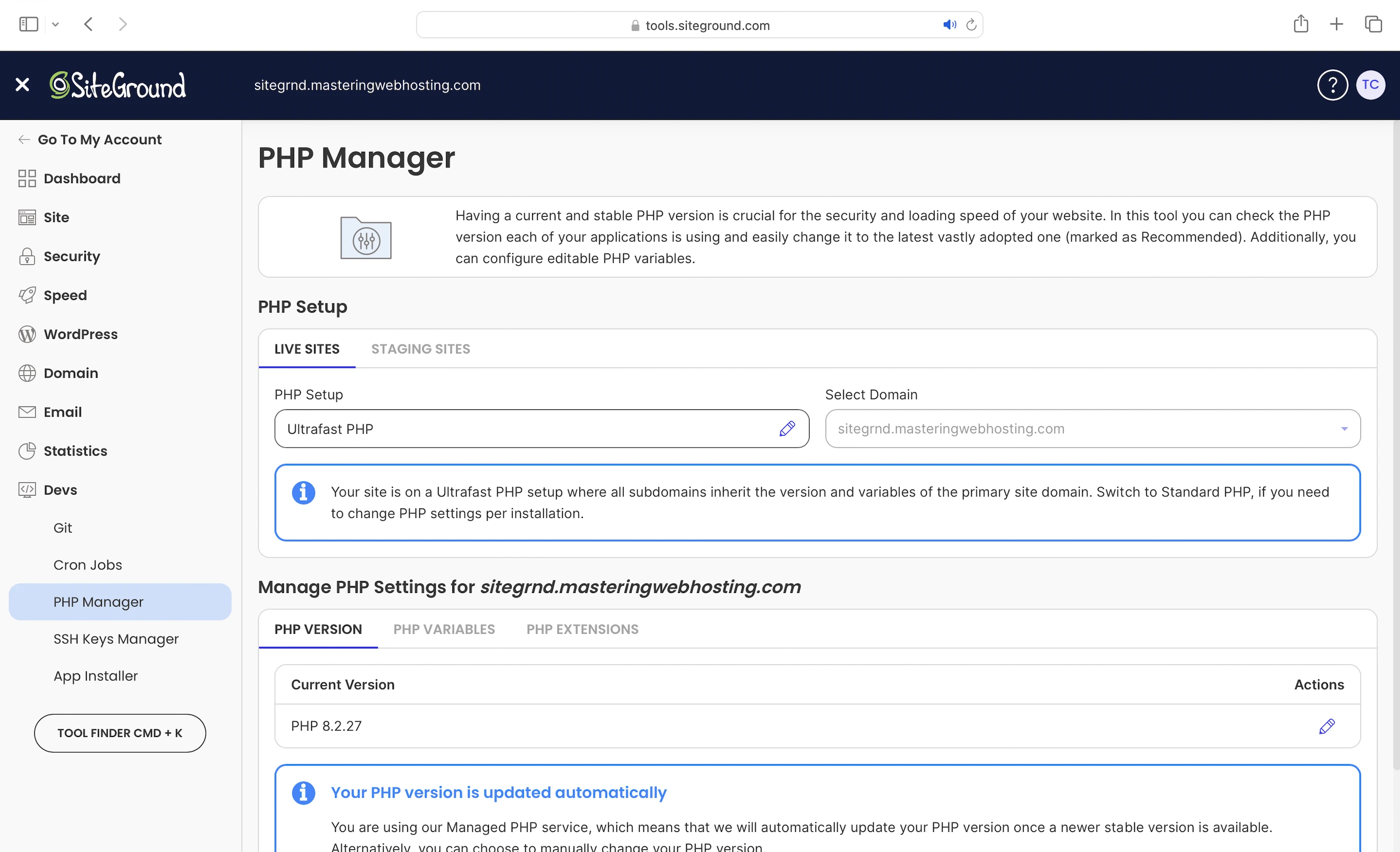Image resolution: width=1400 pixels, height=852 pixels.
Task: Collapse the Devs menu section
Action: (60, 490)
